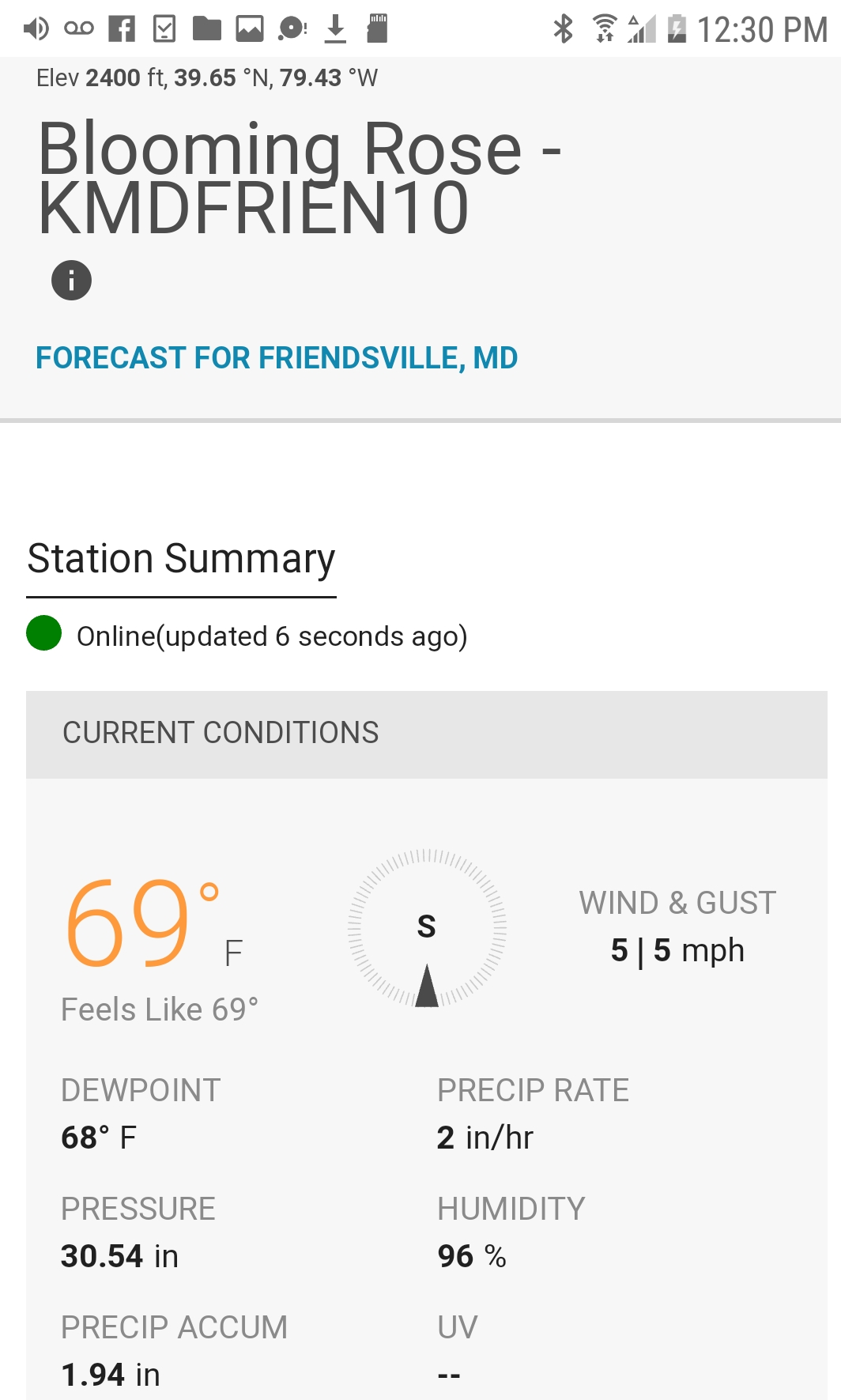Tap the wind direction compass dial

[427, 927]
